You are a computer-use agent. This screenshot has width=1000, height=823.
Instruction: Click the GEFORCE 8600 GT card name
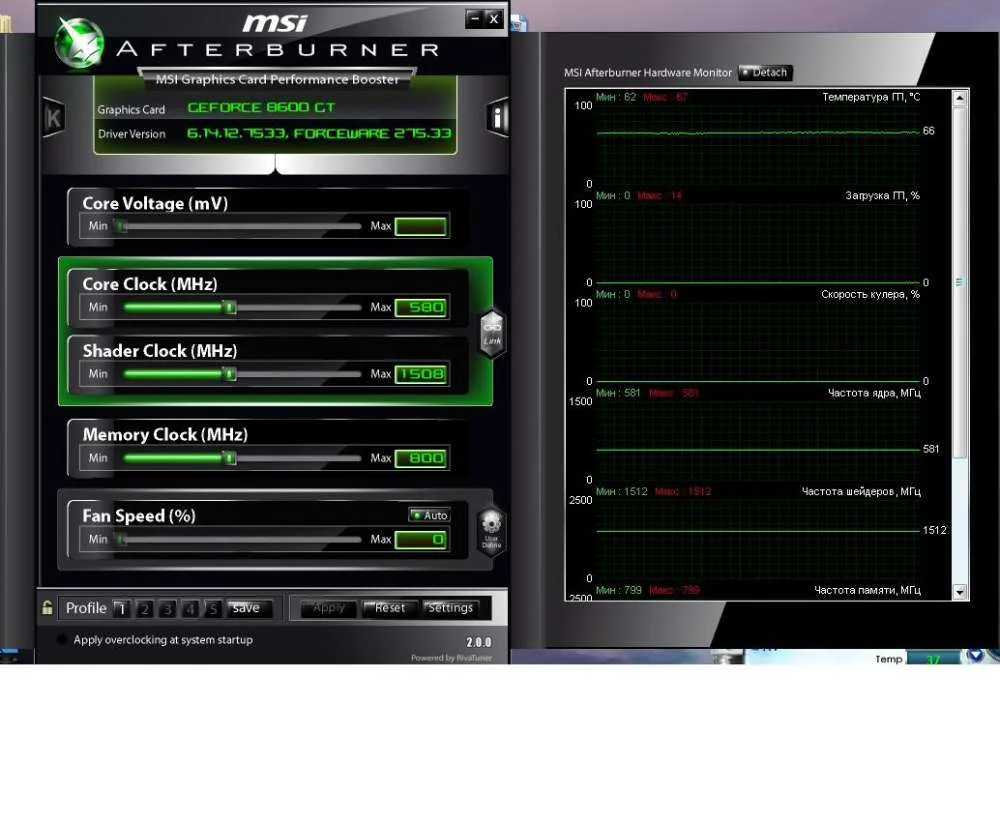pos(261,107)
